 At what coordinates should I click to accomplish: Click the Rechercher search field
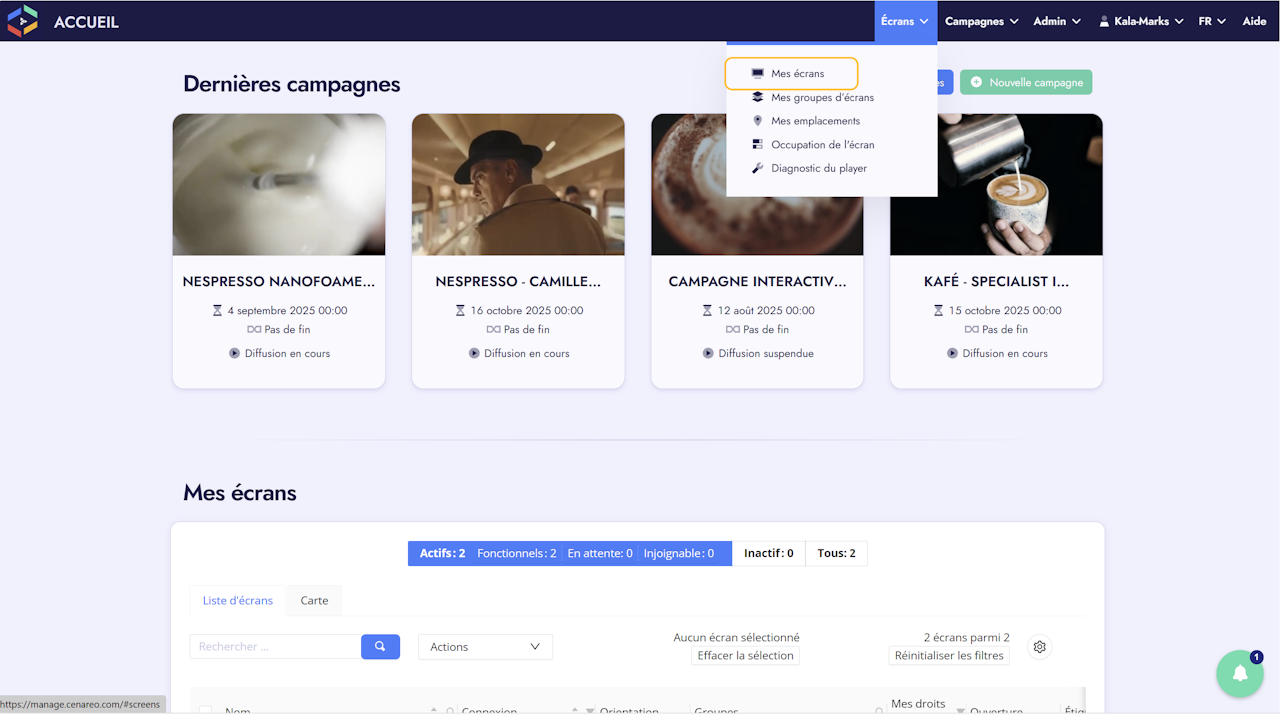275,647
